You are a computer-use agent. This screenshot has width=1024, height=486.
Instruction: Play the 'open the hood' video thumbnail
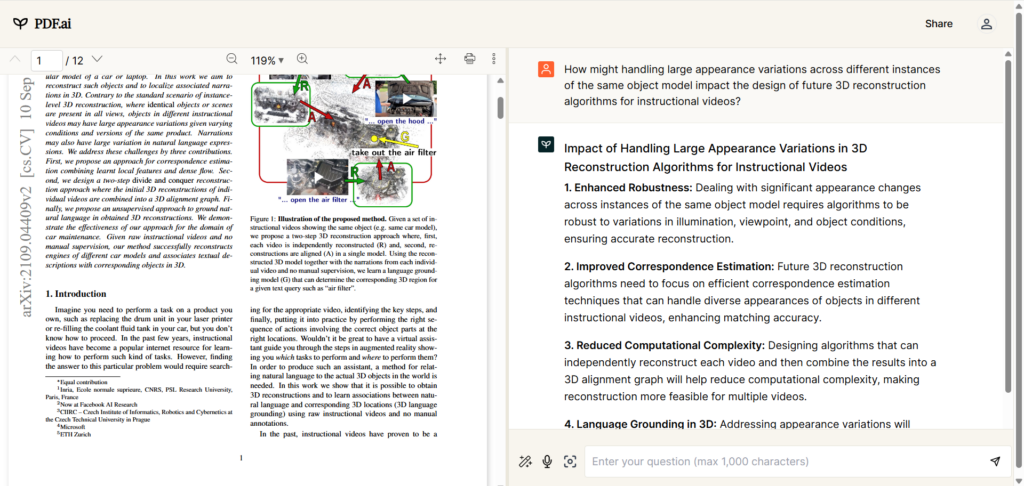pyautogui.click(x=406, y=99)
